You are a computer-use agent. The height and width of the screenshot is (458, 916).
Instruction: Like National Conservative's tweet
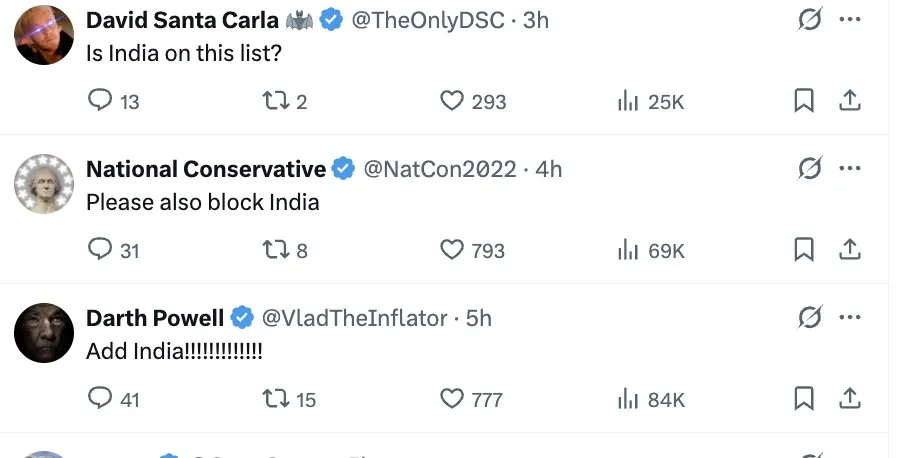453,250
